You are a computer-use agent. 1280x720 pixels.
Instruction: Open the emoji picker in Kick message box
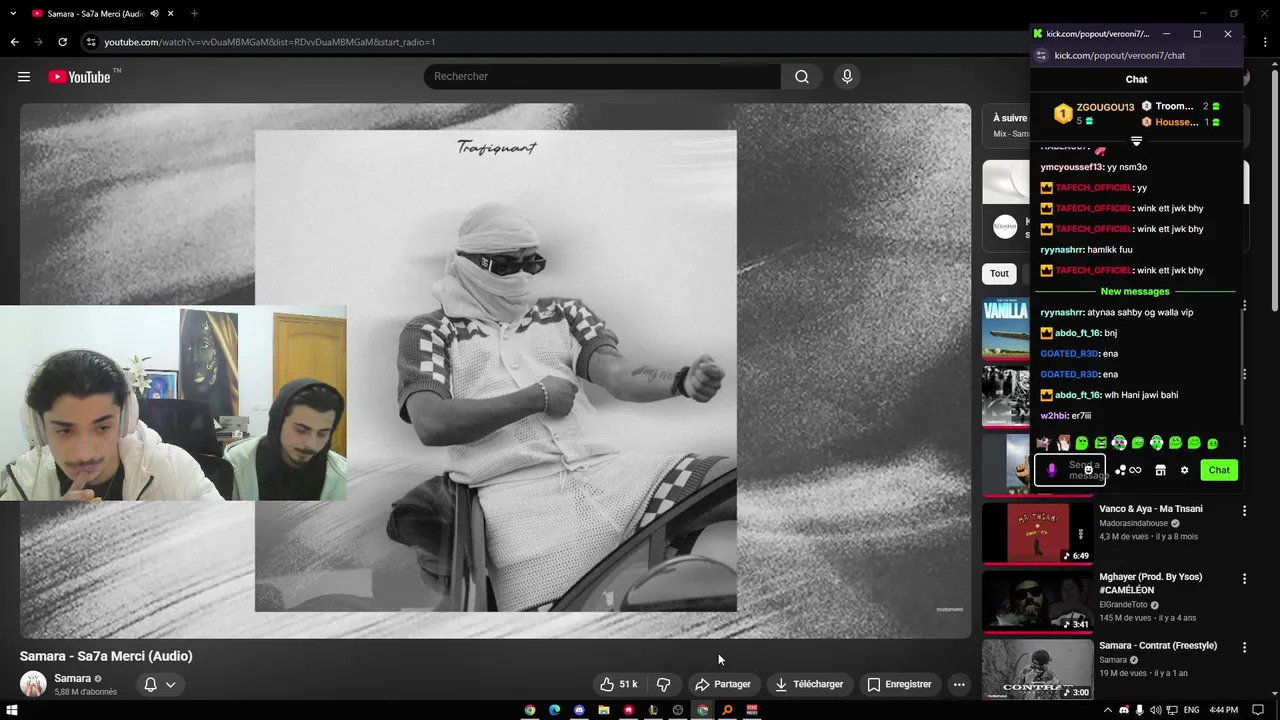pyautogui.click(x=1089, y=470)
